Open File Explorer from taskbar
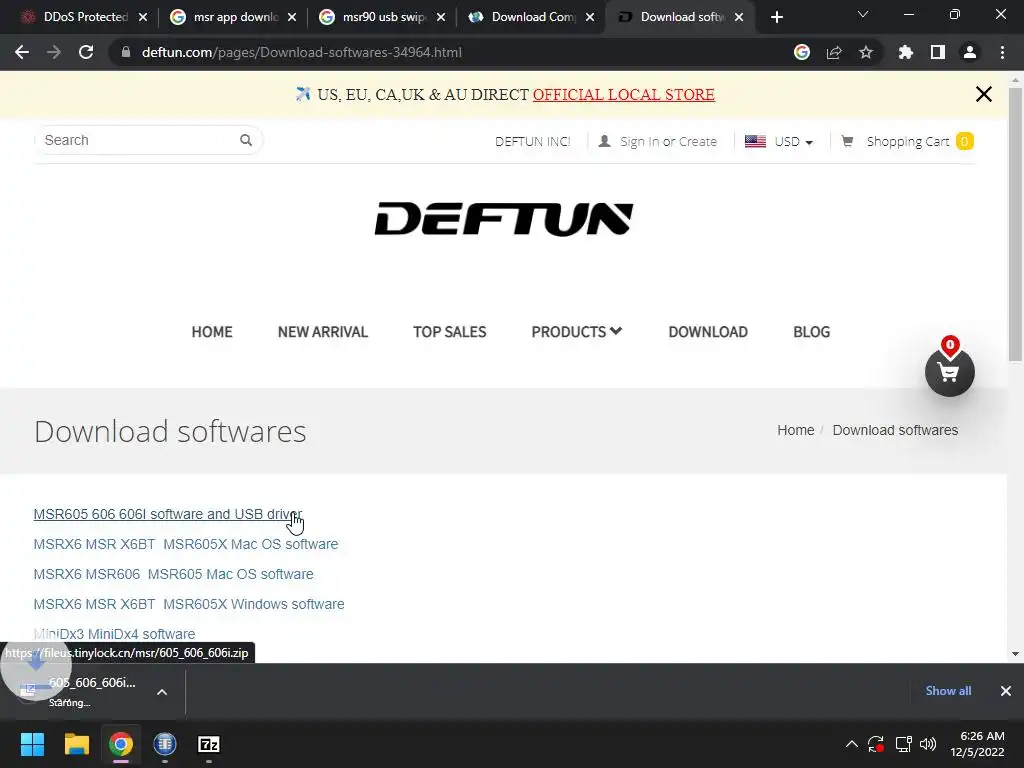1024x768 pixels. click(76, 744)
